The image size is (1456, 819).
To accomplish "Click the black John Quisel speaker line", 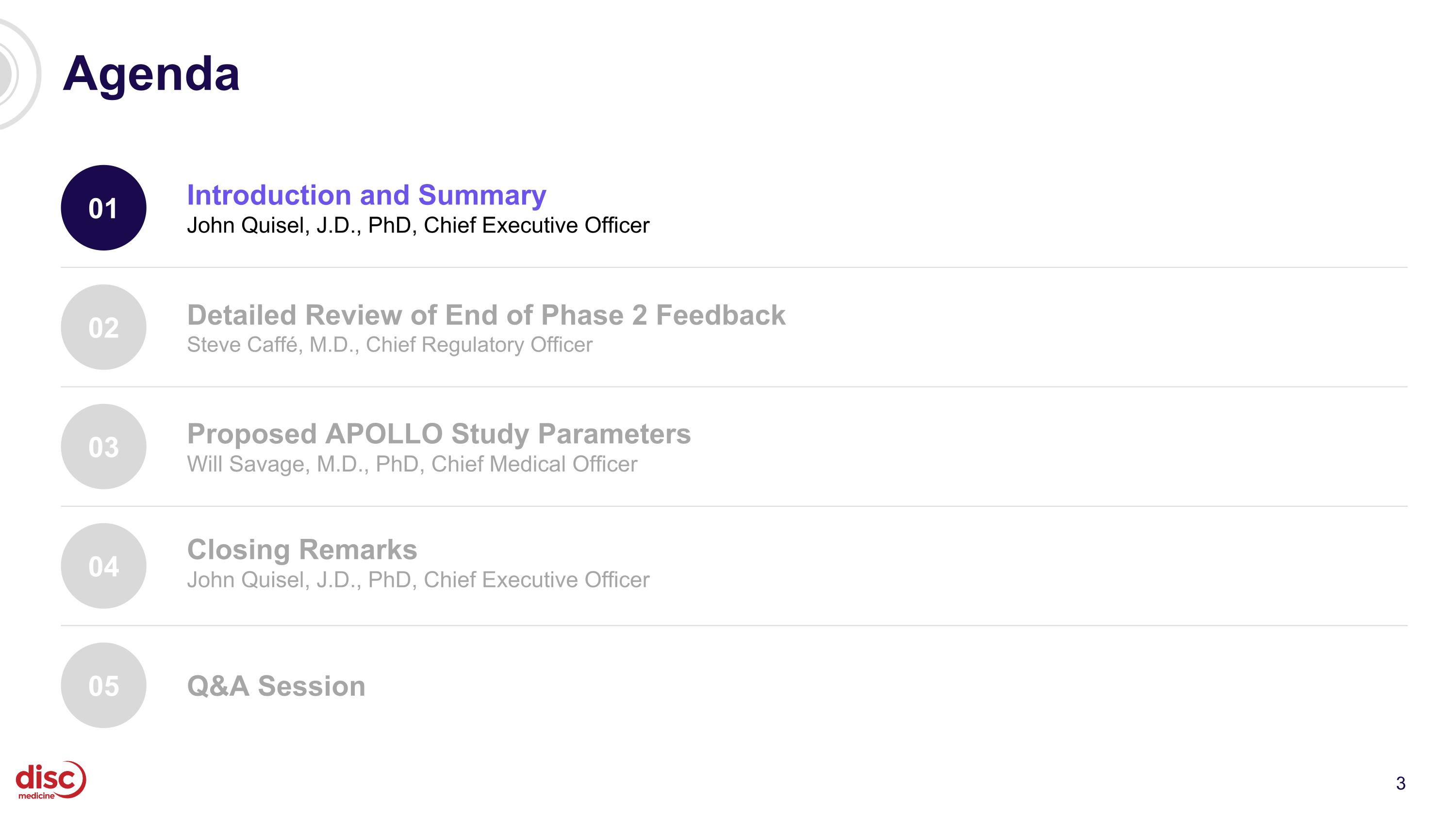I will click(x=418, y=226).
